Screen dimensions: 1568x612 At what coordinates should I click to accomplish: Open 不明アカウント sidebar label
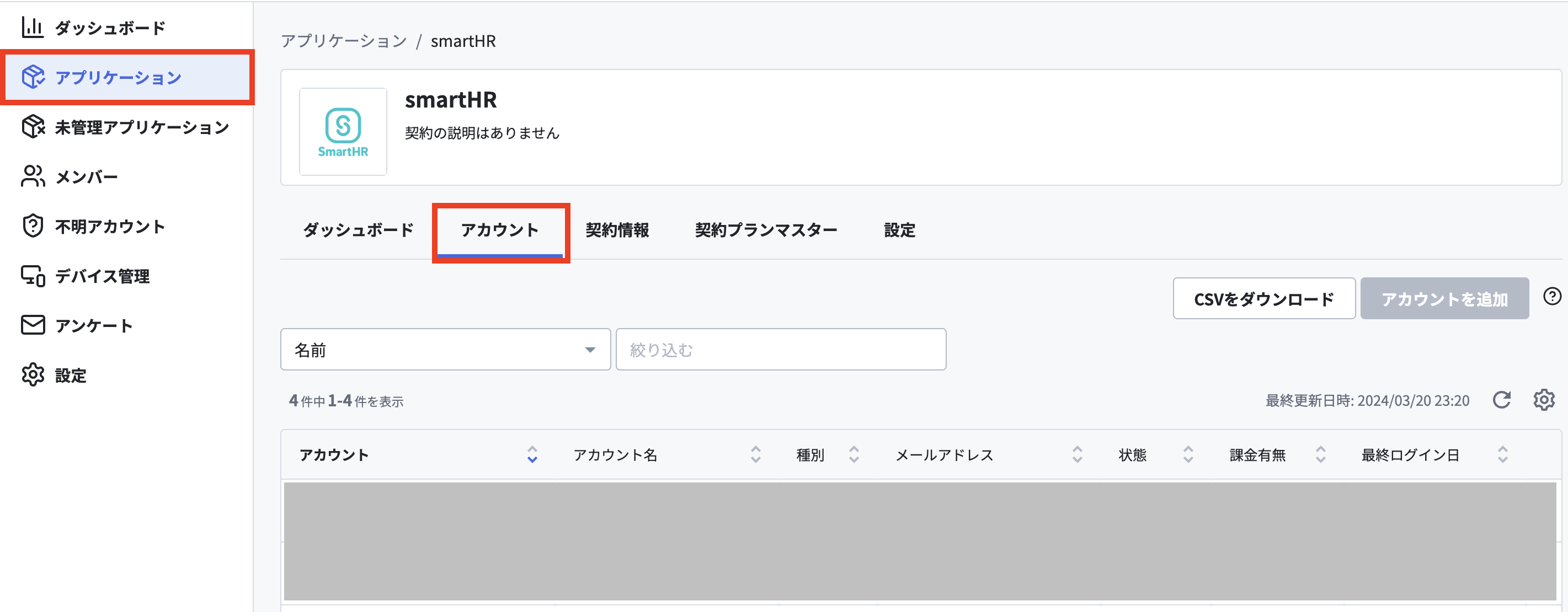click(x=110, y=226)
